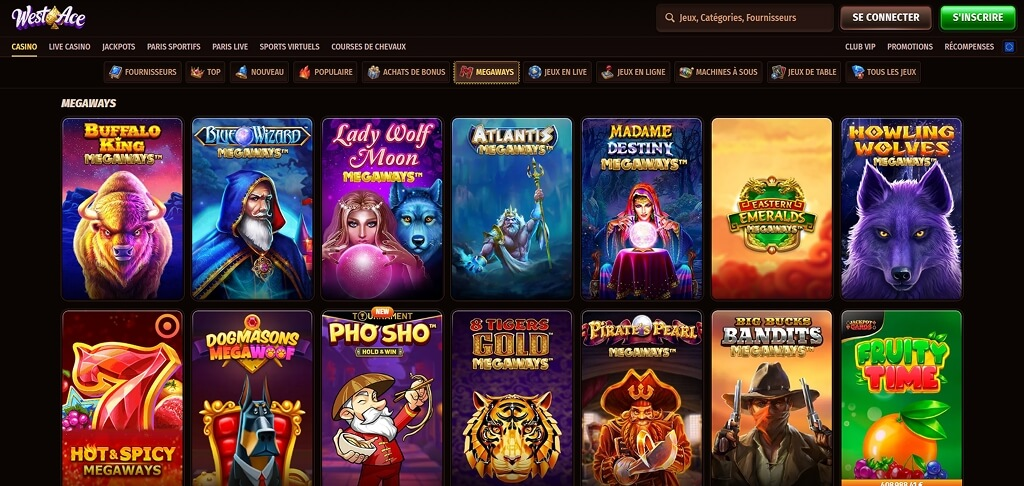The height and width of the screenshot is (486, 1024).
Task: Click the West Ace logo
Action: (x=48, y=18)
